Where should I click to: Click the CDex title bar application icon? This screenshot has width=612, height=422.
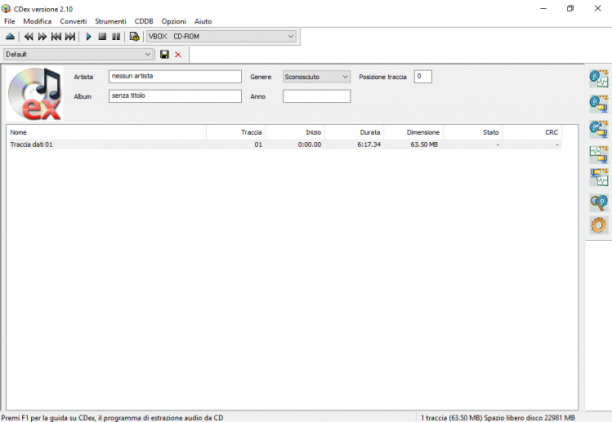[6, 8]
